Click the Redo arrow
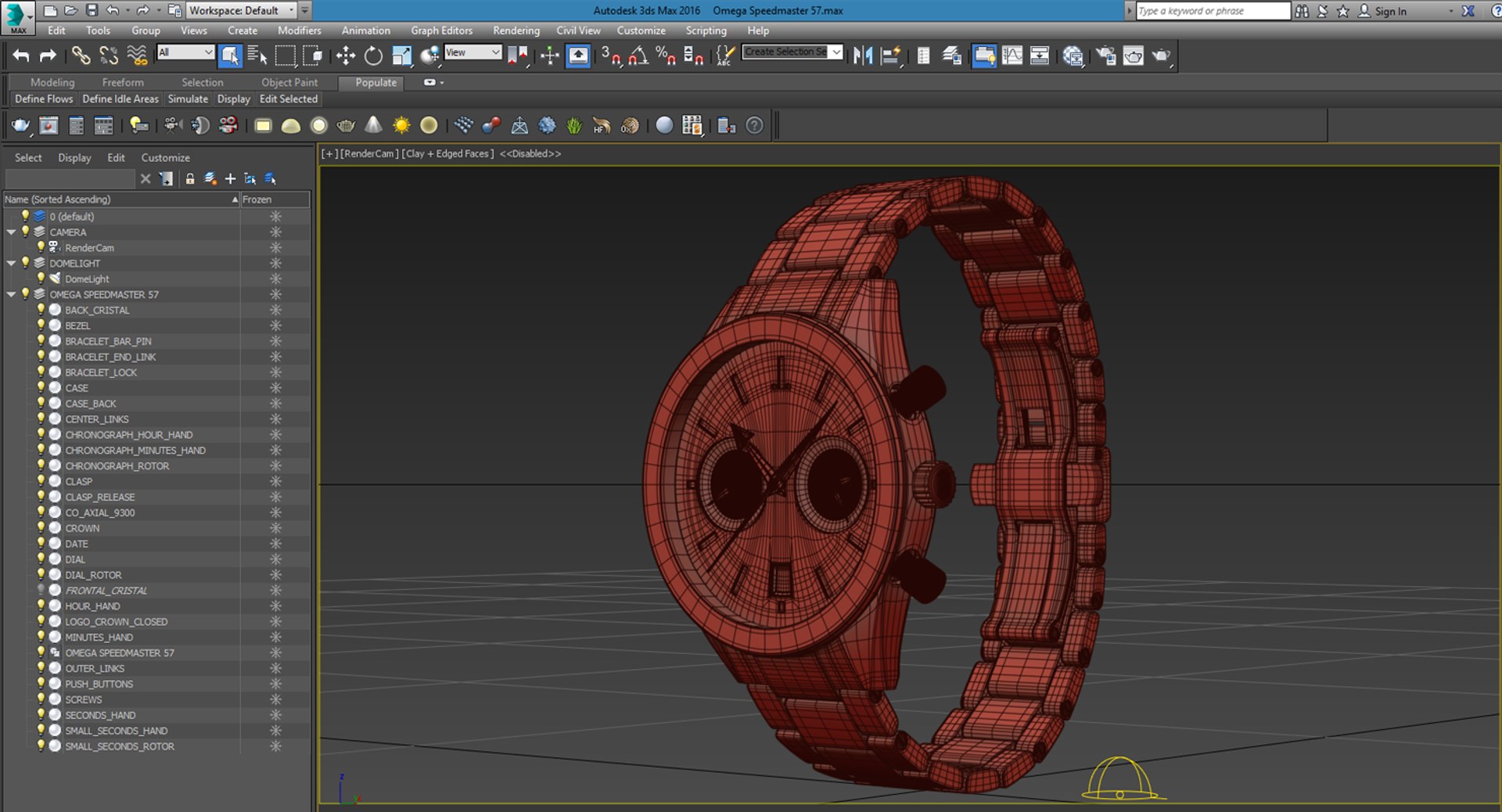Image resolution: width=1502 pixels, height=812 pixels. coord(48,56)
